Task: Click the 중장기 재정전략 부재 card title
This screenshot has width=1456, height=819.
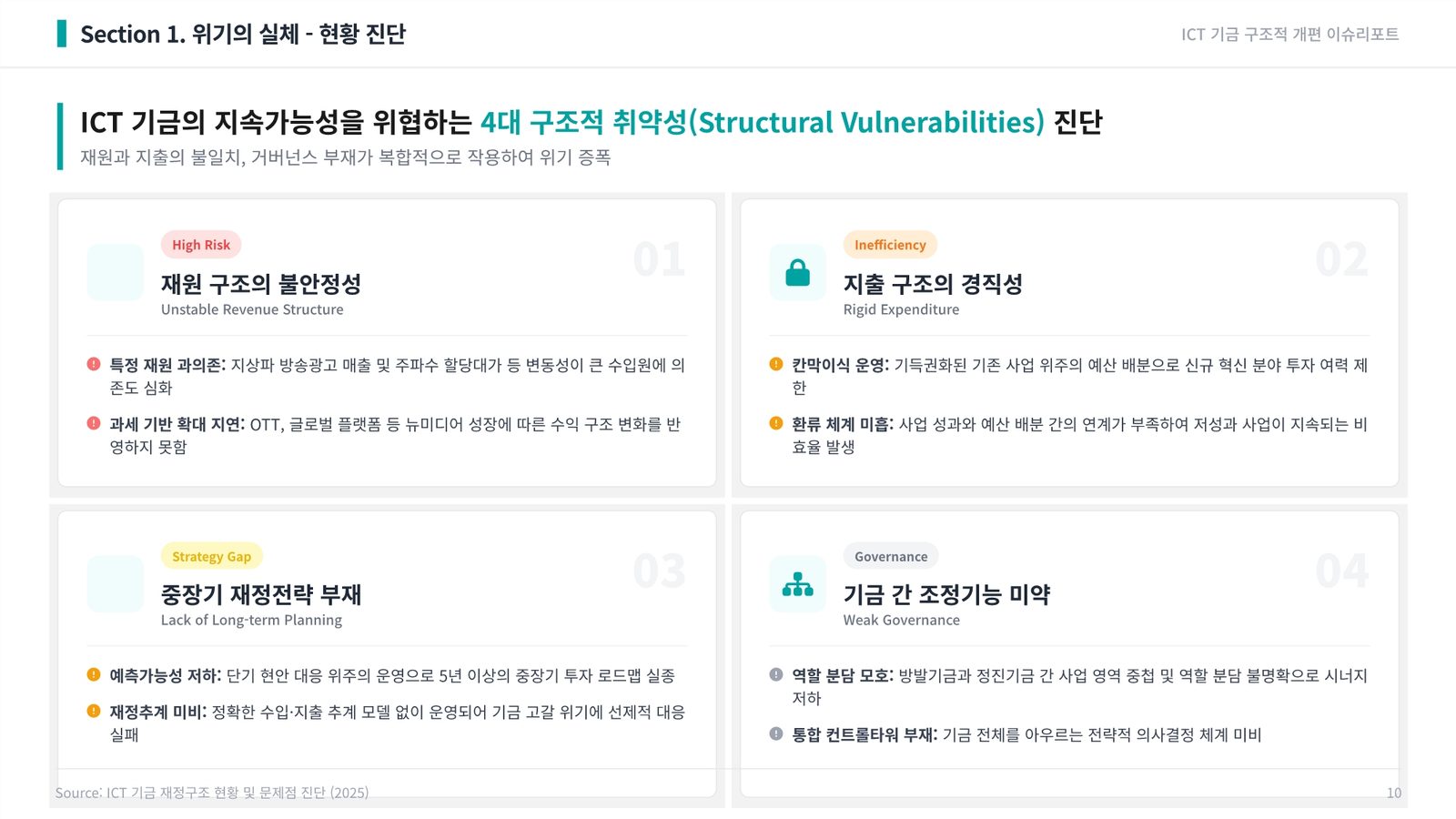Action: click(261, 594)
